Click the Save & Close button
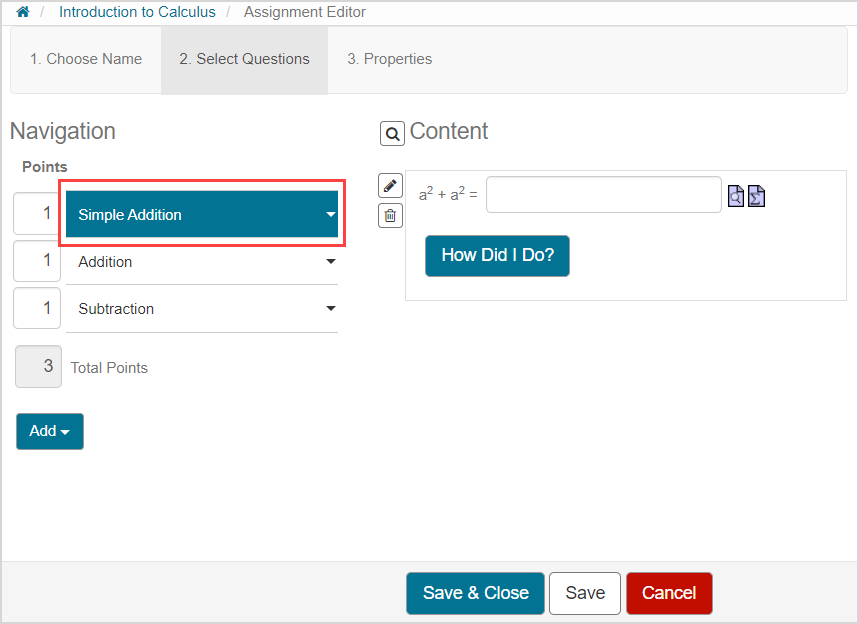 click(x=475, y=593)
